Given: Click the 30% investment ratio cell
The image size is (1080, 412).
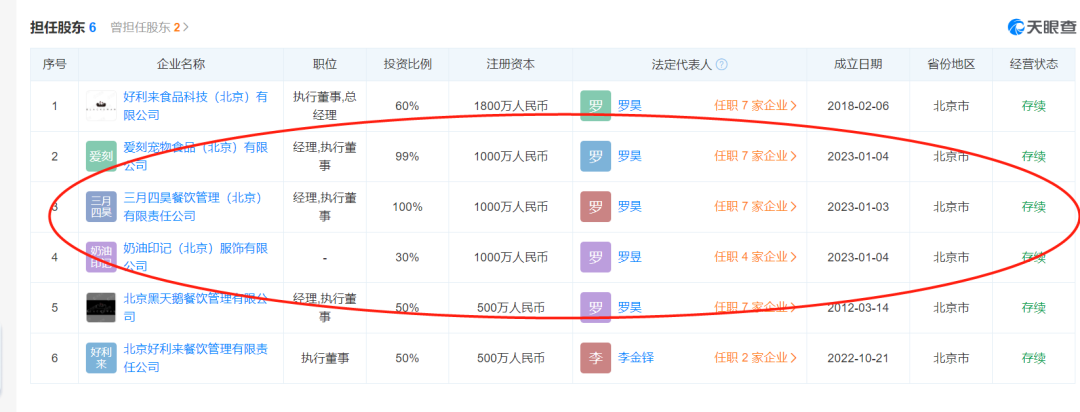Looking at the screenshot, I should coord(407,257).
